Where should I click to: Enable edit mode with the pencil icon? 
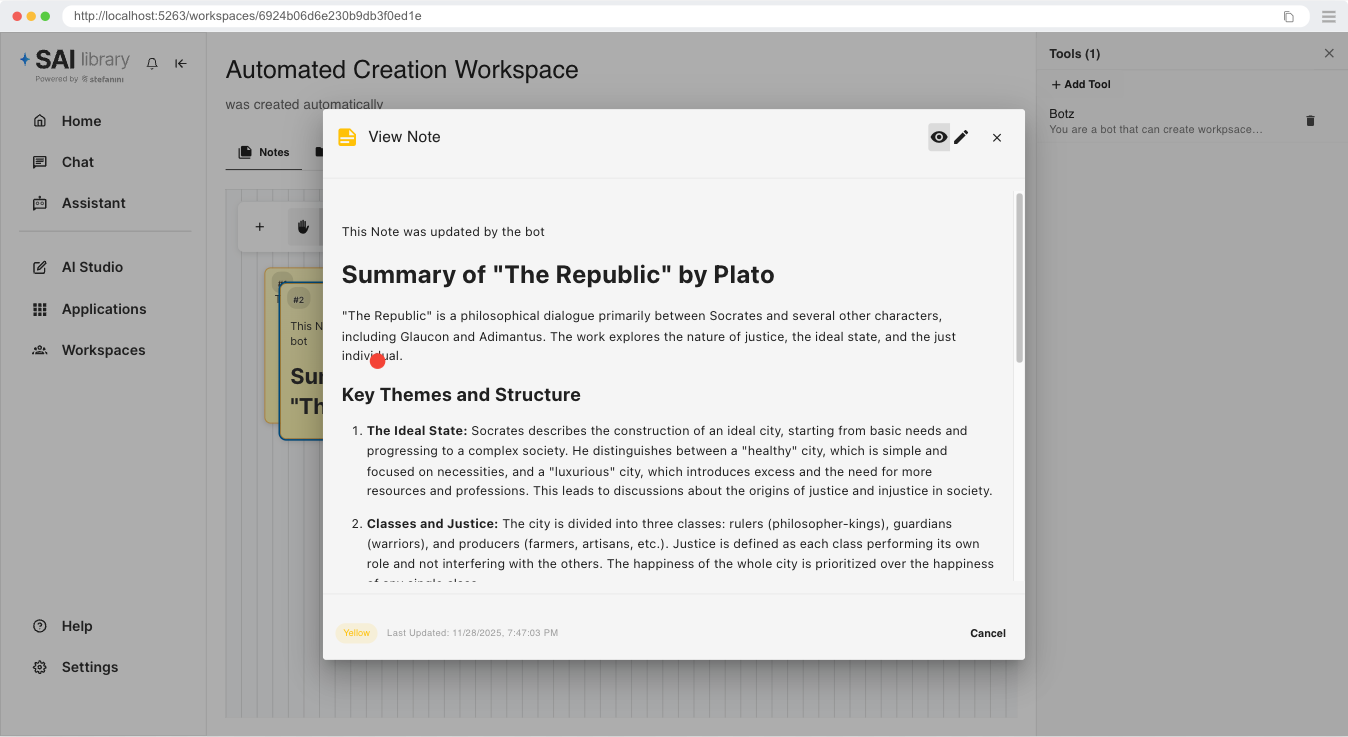(961, 137)
